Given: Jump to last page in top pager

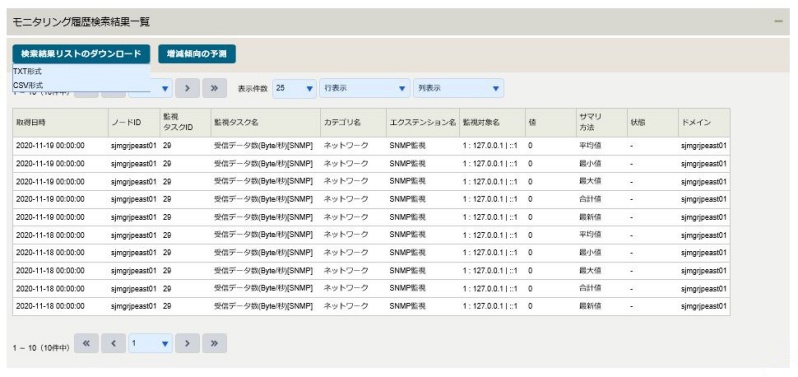Looking at the screenshot, I should (214, 88).
